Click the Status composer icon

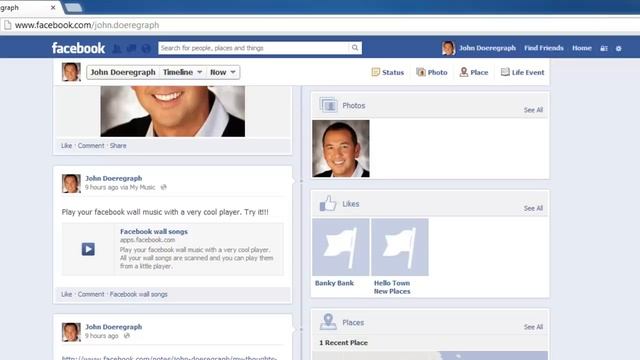click(x=376, y=72)
